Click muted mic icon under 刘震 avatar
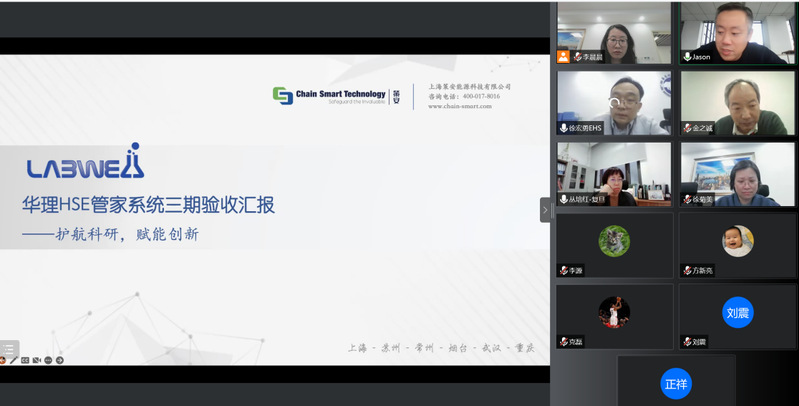799x406 pixels. pos(687,342)
